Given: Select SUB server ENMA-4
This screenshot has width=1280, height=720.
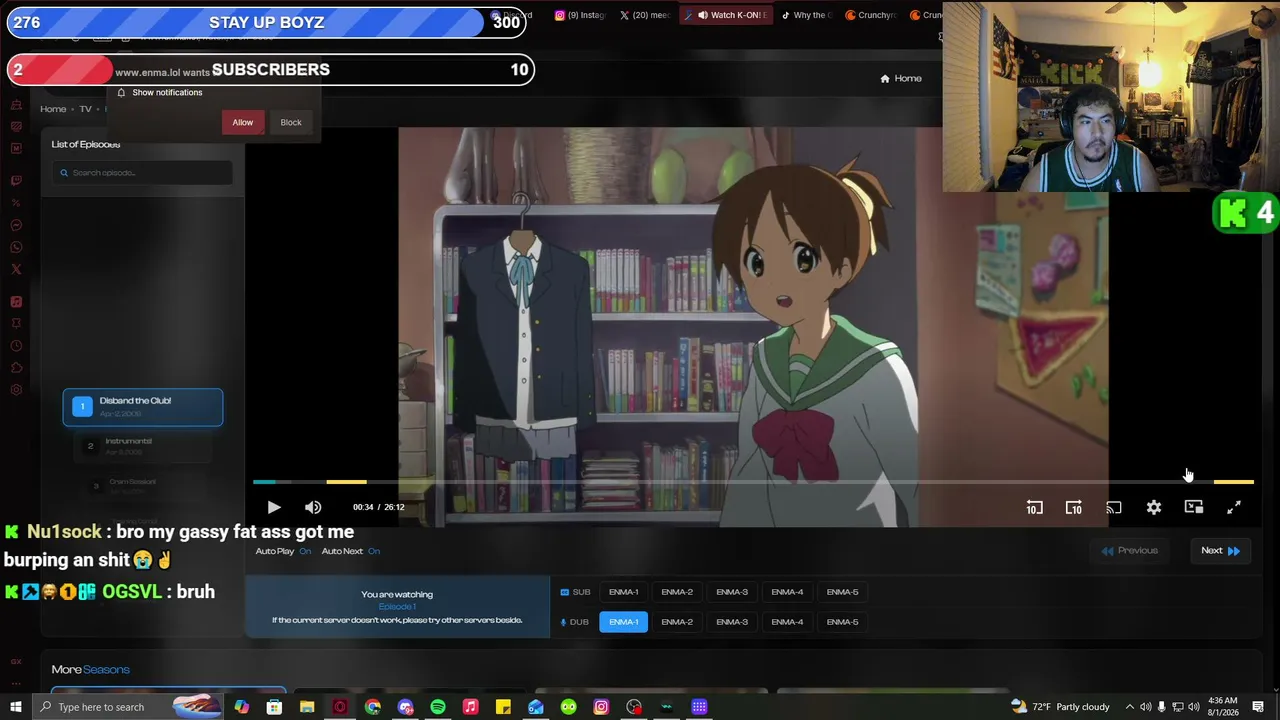Looking at the screenshot, I should 787,592.
